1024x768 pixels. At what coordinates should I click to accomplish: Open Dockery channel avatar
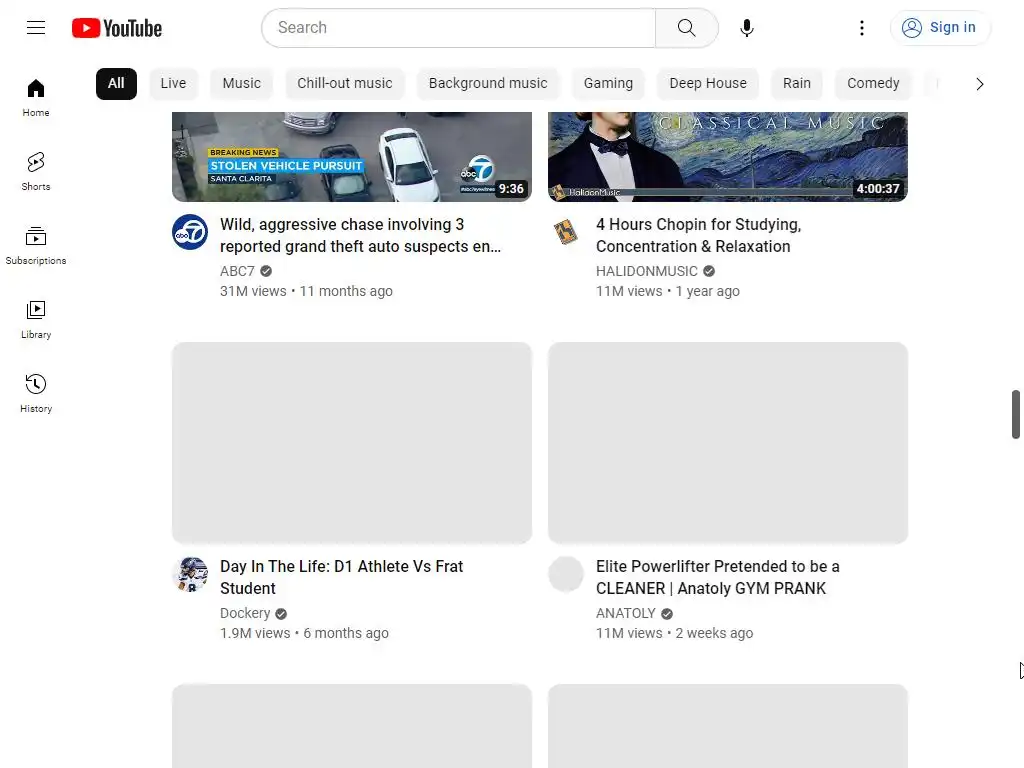pos(190,574)
